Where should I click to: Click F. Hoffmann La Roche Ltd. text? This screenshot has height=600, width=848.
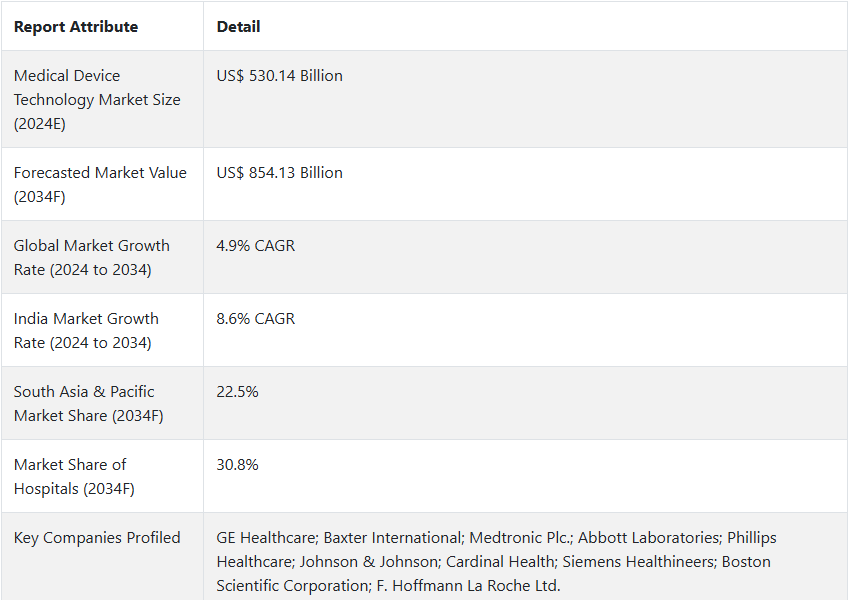468,586
